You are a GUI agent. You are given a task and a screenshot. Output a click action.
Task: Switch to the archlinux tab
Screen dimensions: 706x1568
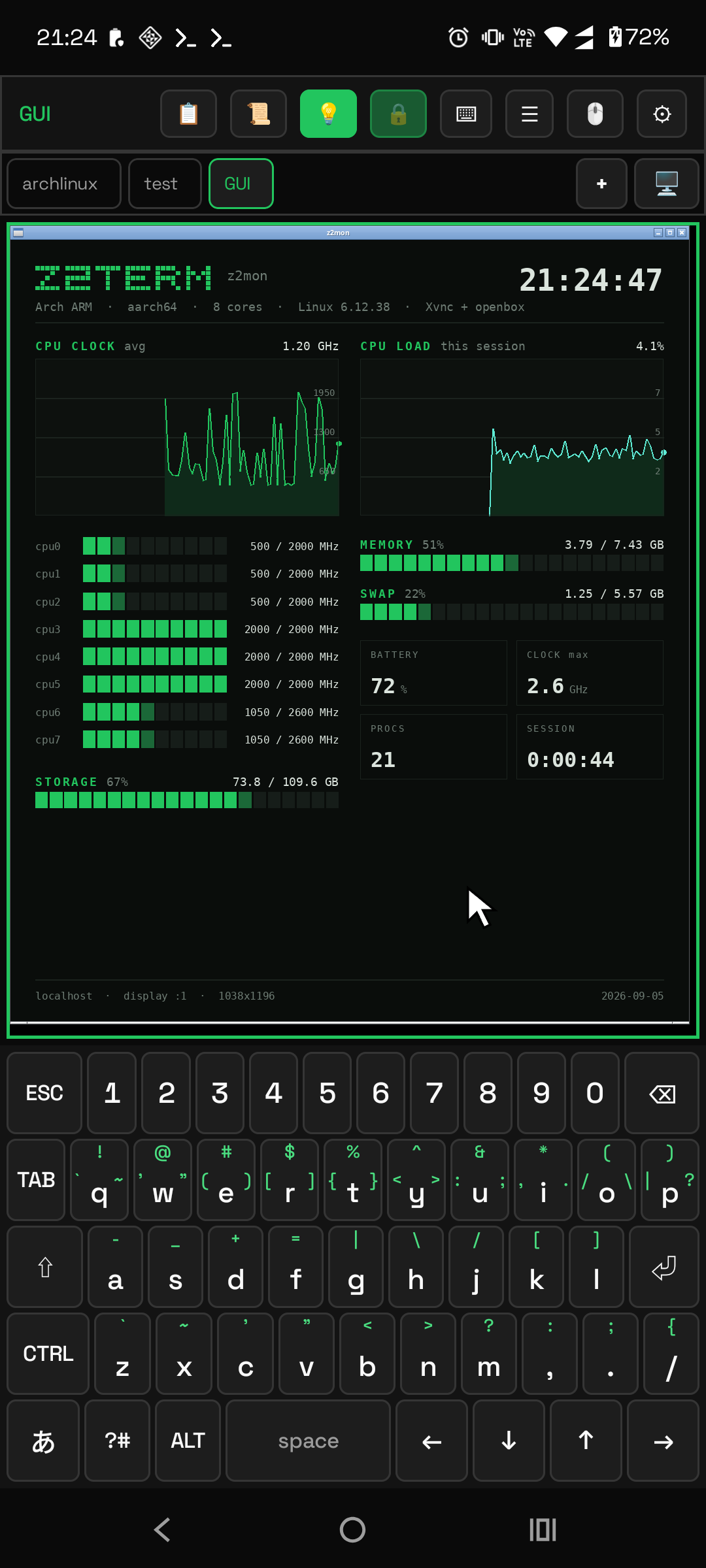click(64, 184)
